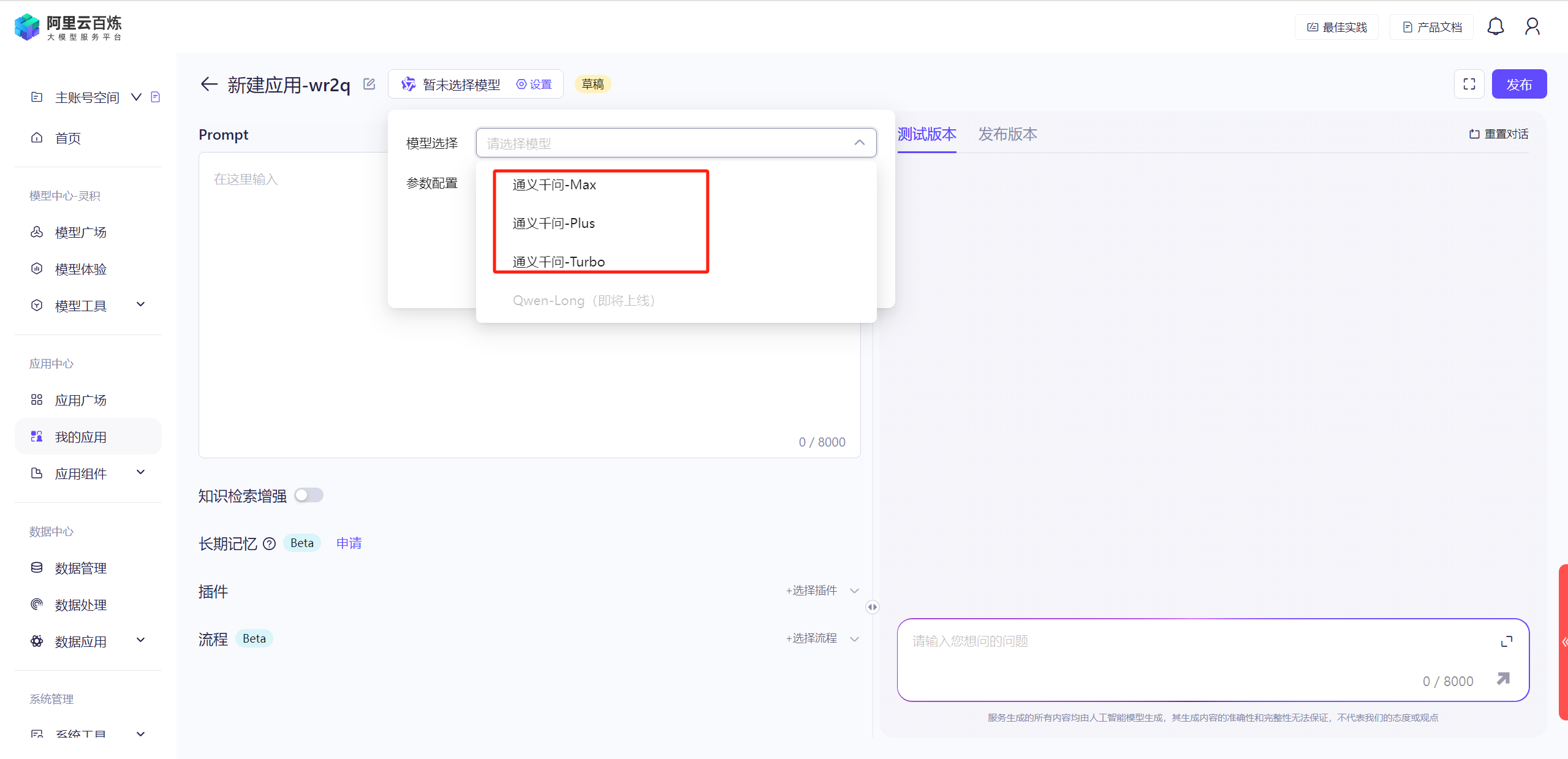Viewport: 1568px width, 759px height.
Task: Click the panel resize handle between the panes
Action: pos(873,607)
